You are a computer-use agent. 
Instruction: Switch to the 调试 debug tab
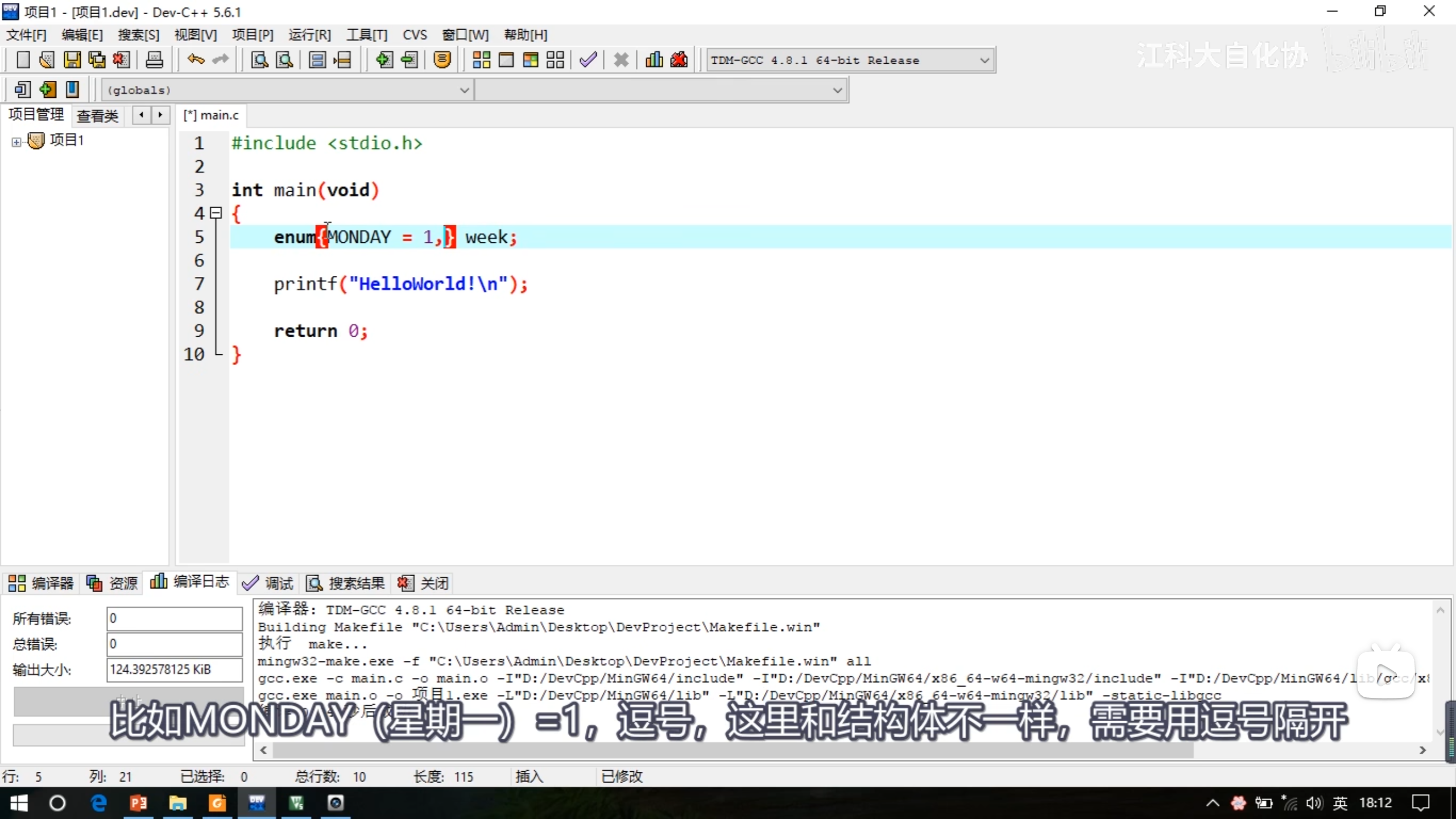point(268,583)
